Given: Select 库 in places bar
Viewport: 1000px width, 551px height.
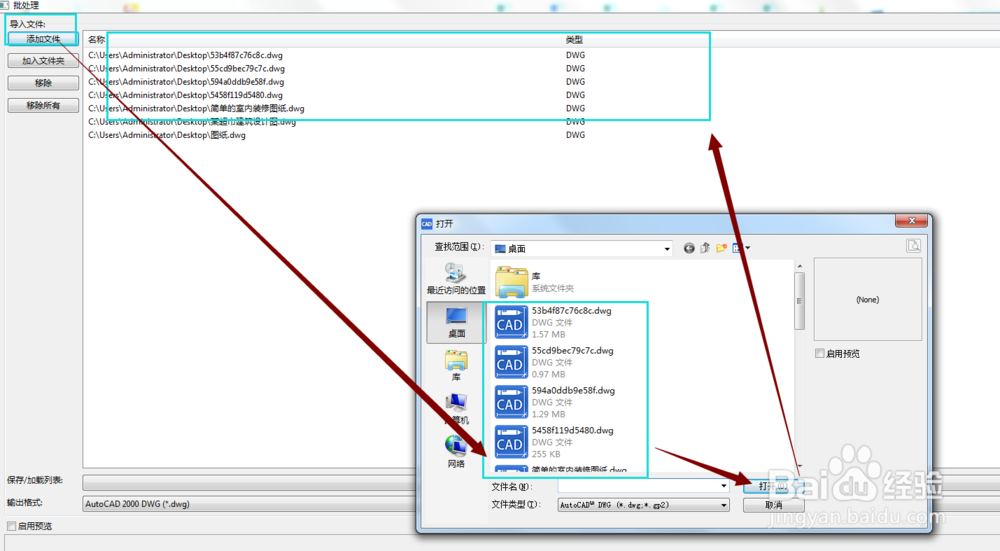Looking at the screenshot, I should pos(455,365).
